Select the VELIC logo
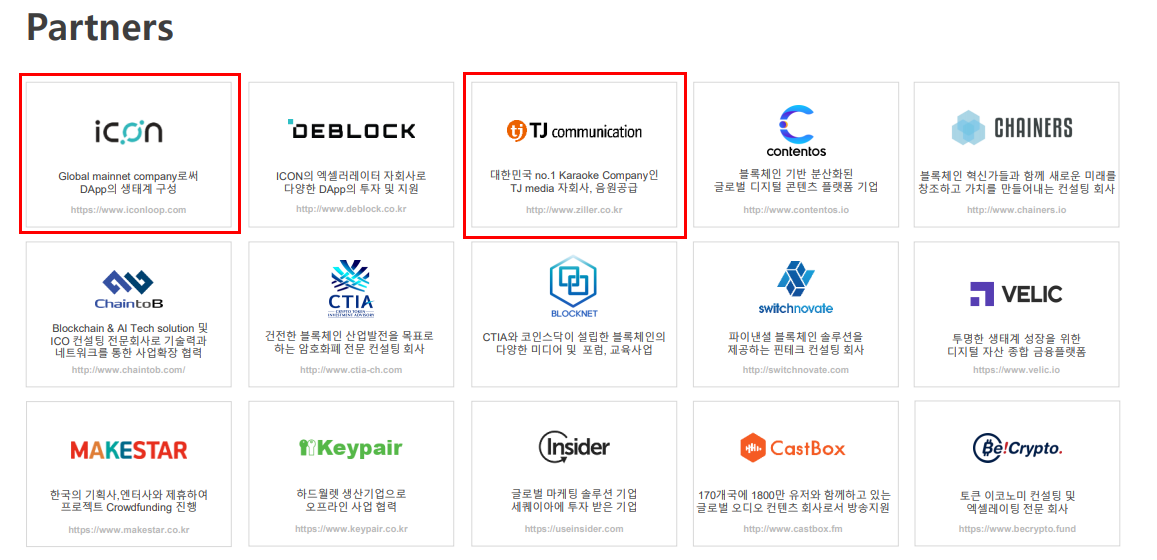The image size is (1157, 560). 1016,294
